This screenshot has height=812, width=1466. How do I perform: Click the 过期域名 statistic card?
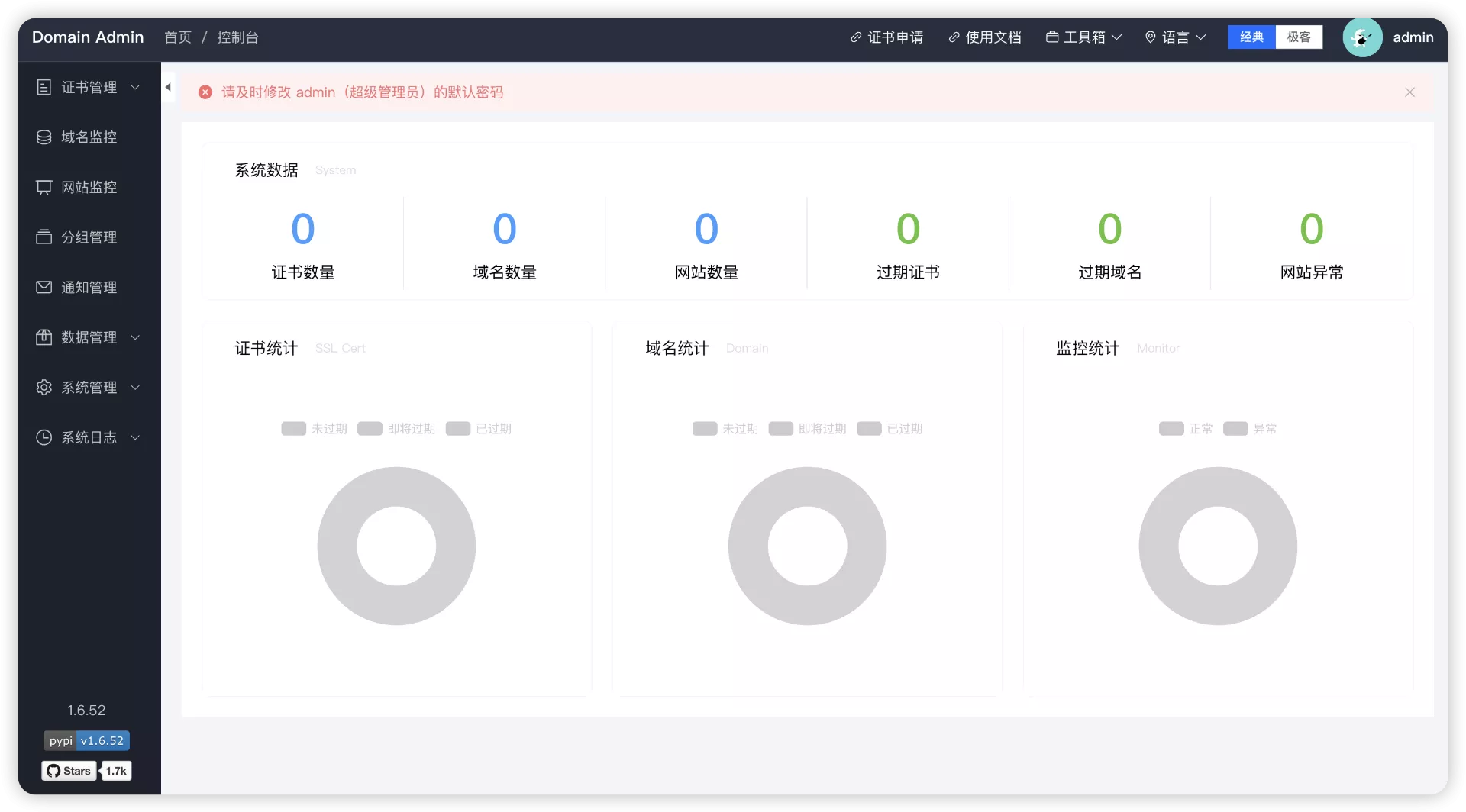click(1109, 244)
